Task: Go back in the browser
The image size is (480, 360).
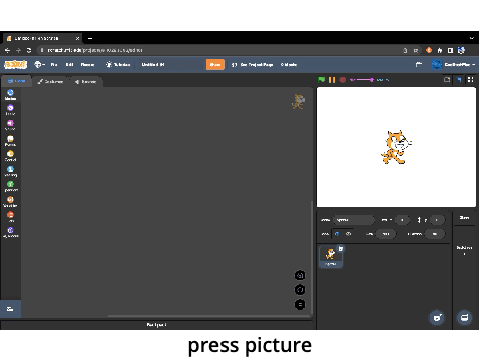Action: coord(7,50)
